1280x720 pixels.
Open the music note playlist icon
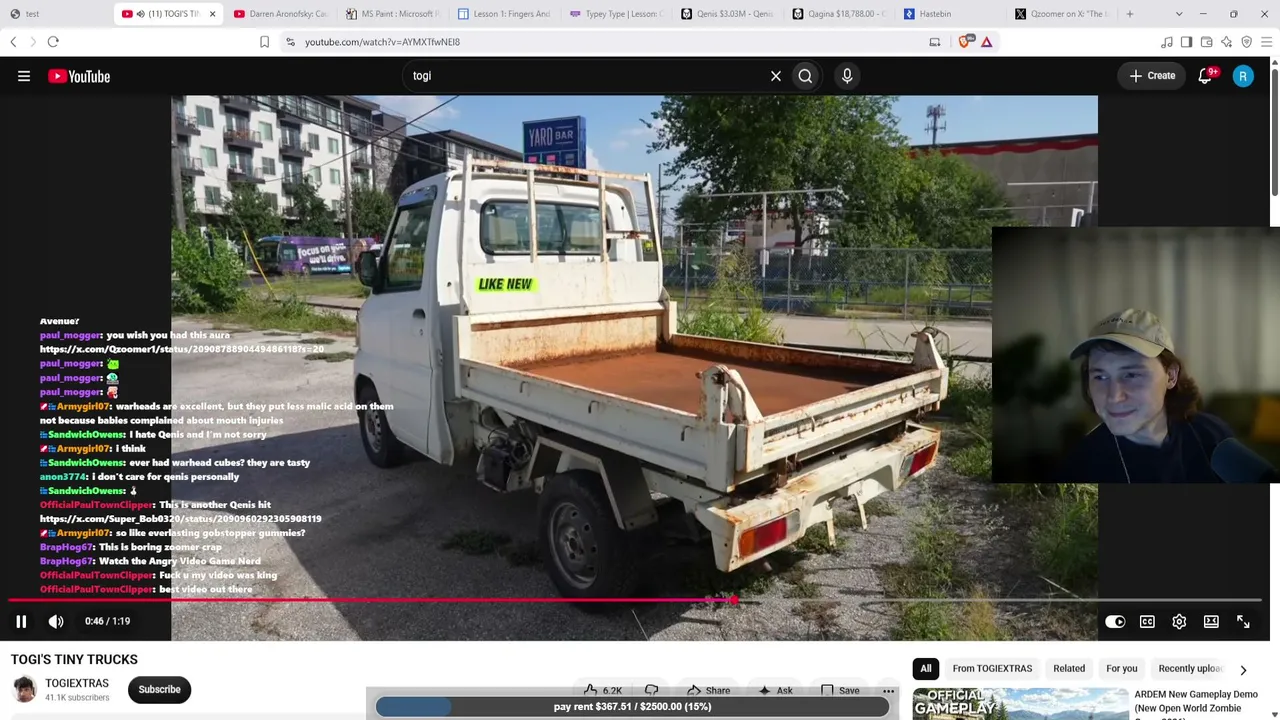(x=1167, y=42)
